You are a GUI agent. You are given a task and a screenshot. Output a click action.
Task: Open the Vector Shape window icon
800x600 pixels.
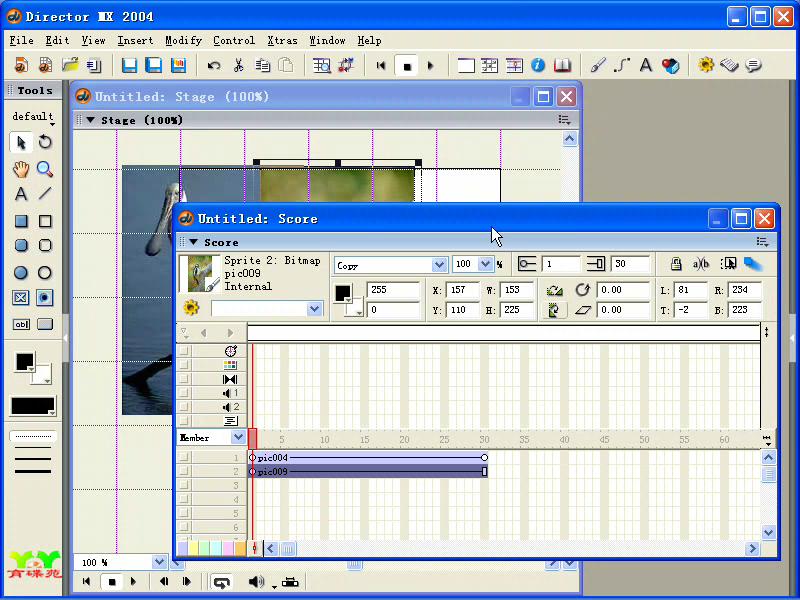pos(622,65)
